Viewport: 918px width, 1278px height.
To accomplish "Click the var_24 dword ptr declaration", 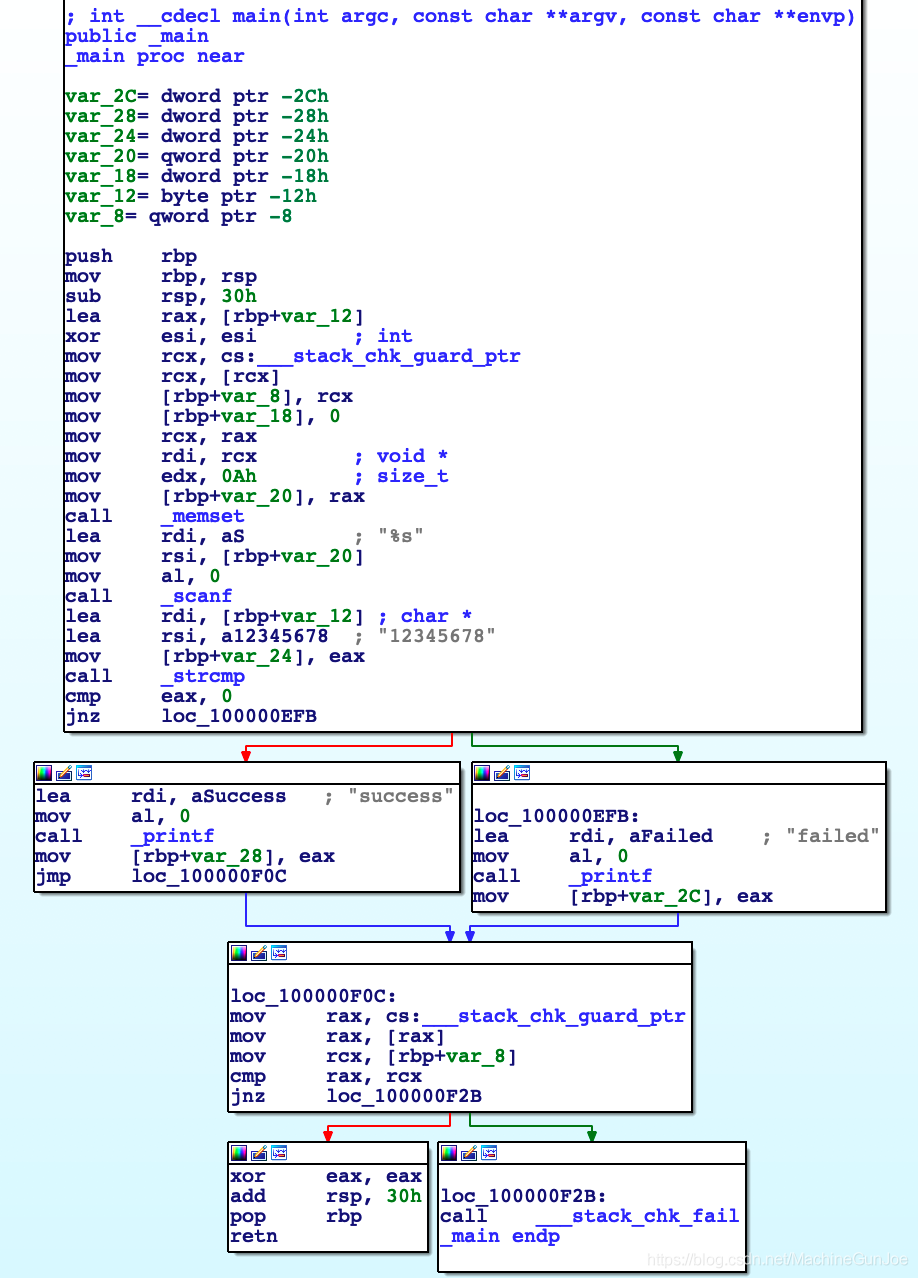I will [196, 136].
